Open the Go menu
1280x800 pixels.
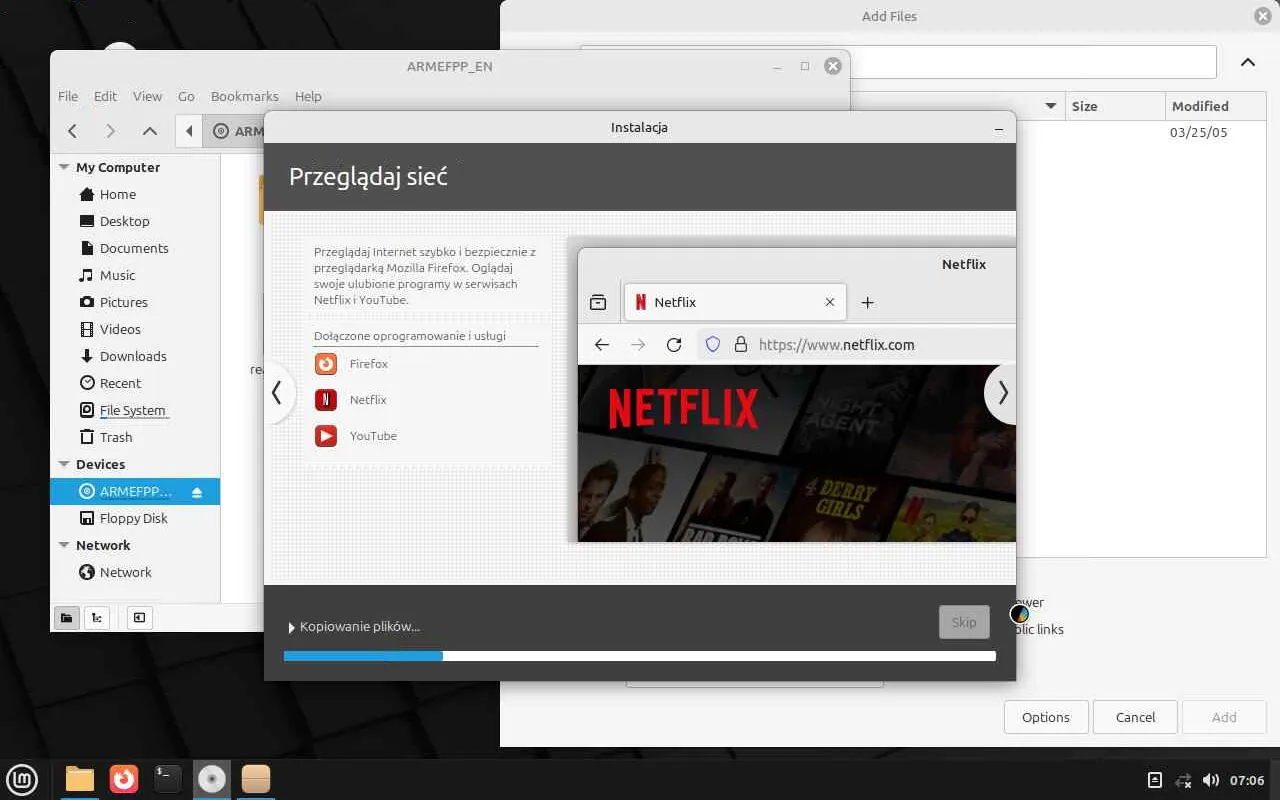point(186,96)
